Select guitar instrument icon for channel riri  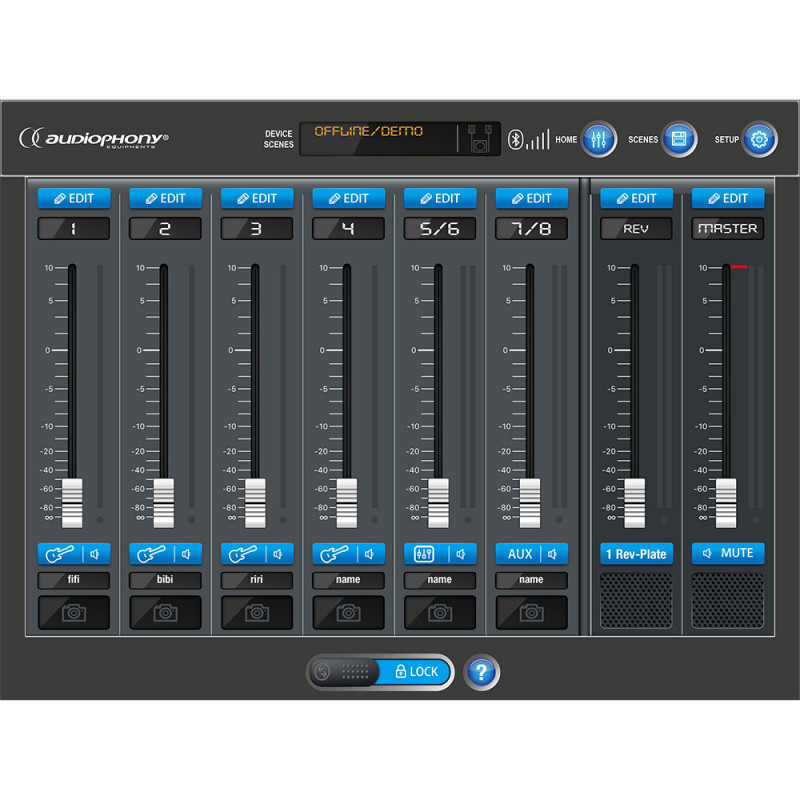pos(243,554)
